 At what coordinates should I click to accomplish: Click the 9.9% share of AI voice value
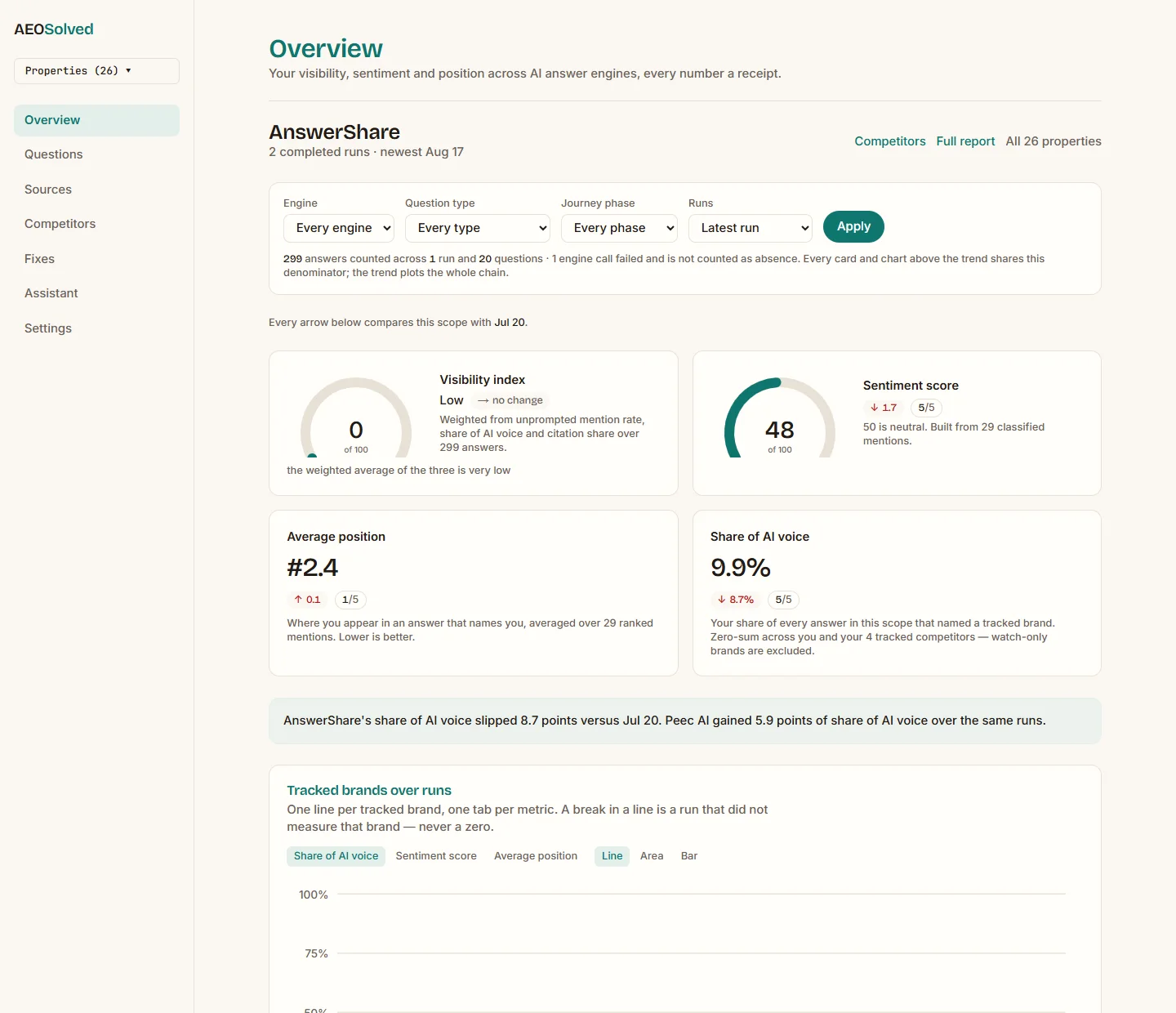[x=741, y=567]
